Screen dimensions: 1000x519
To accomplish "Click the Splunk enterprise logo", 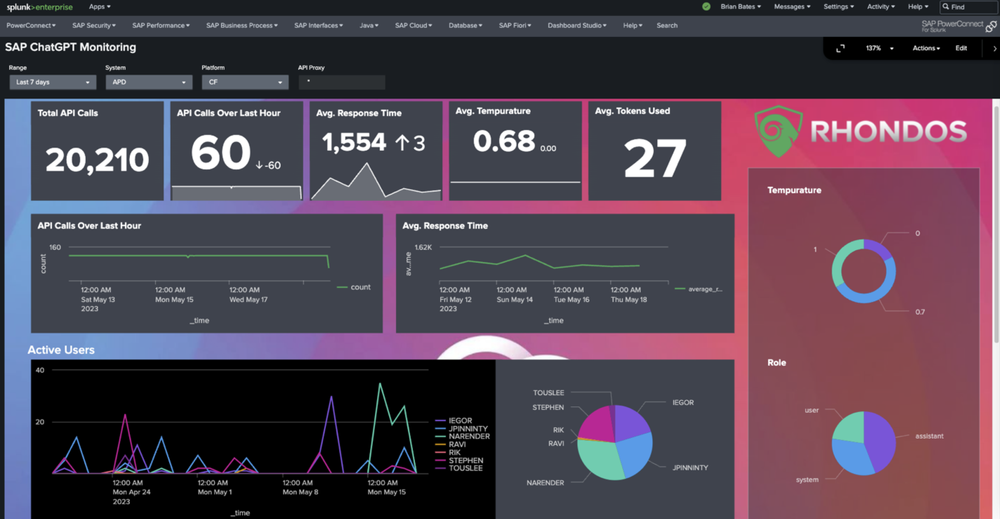I will [40, 7].
